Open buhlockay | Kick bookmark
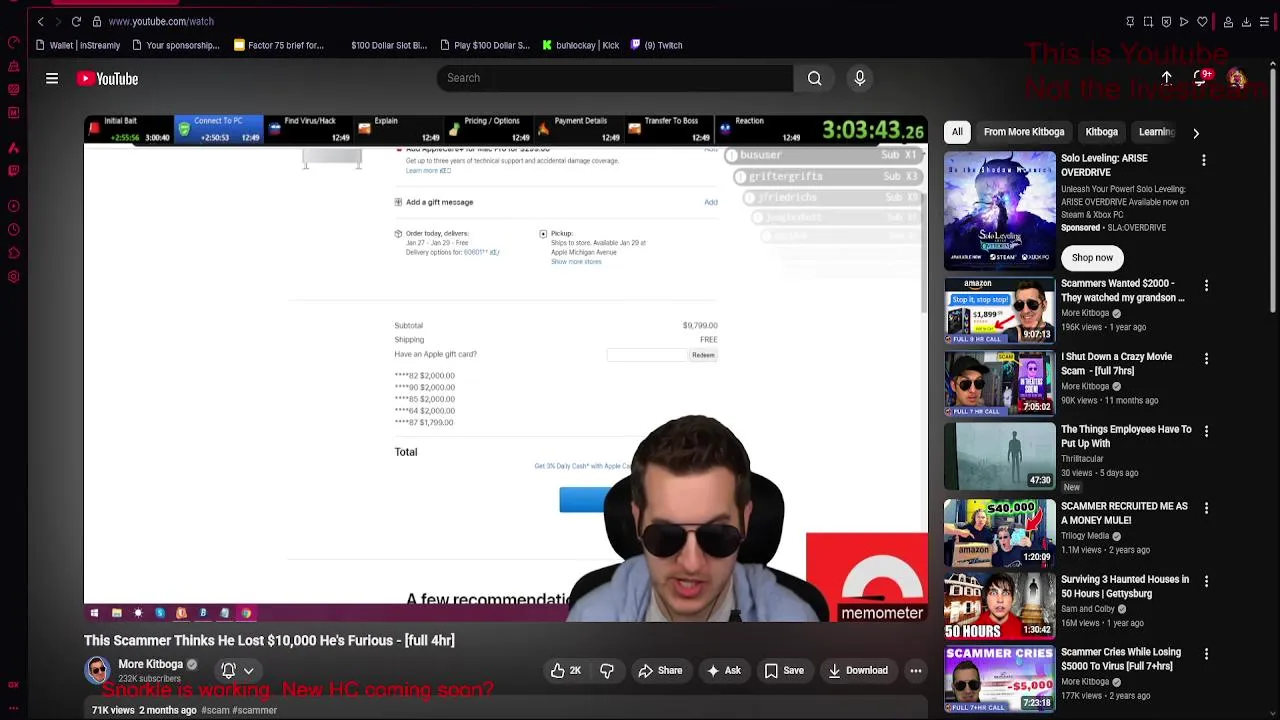This screenshot has width=1280, height=720. click(x=581, y=45)
